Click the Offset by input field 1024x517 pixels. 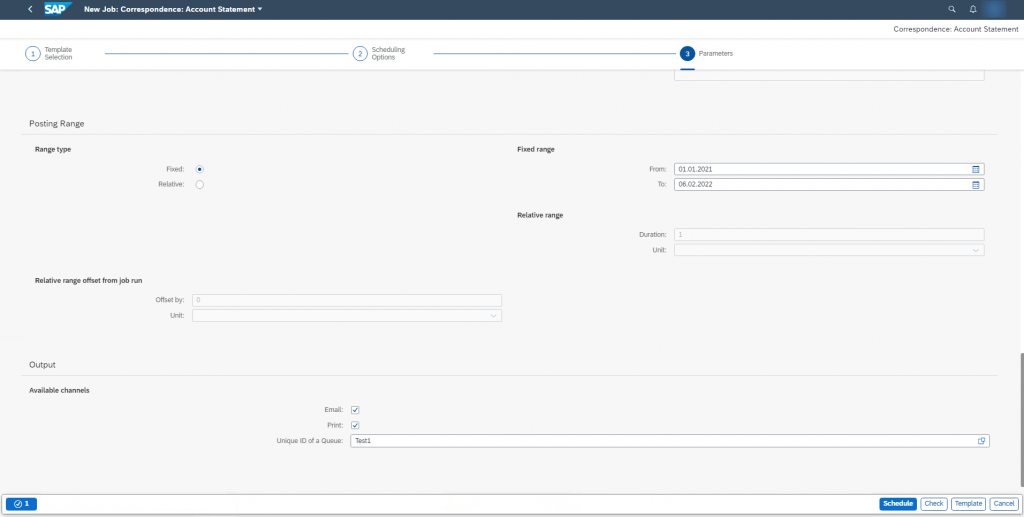(347, 300)
